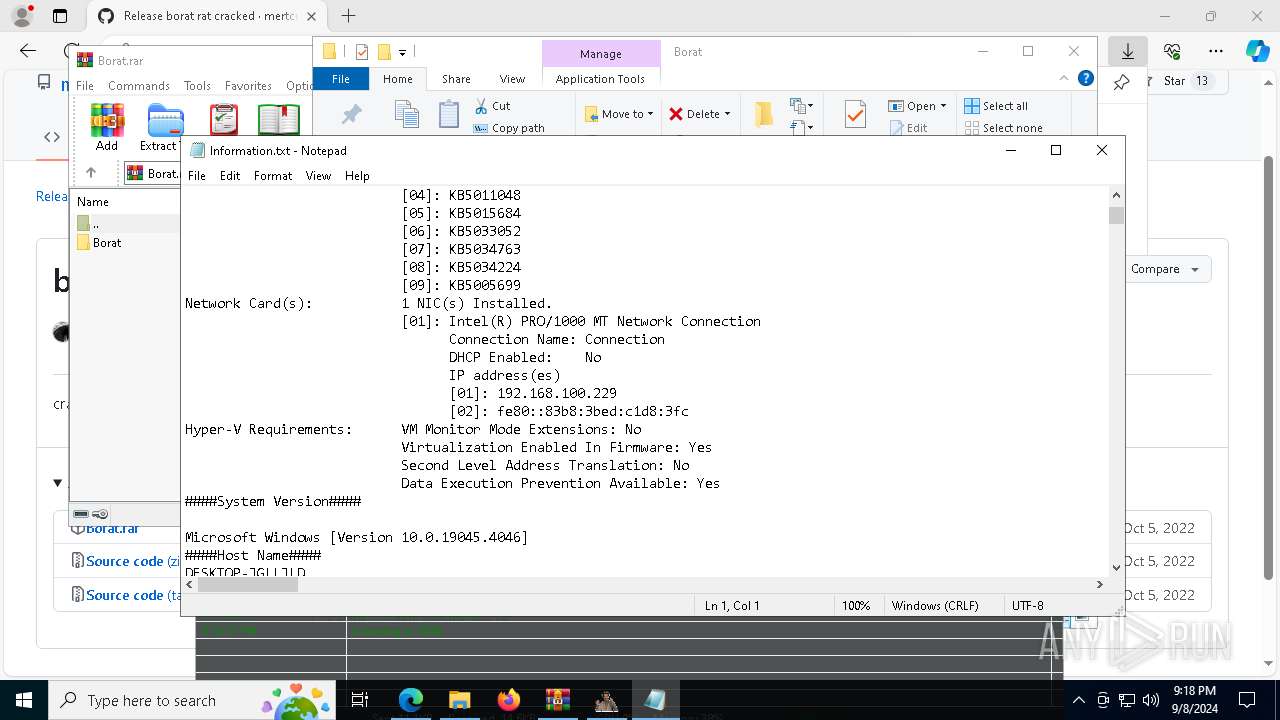
Task: Open File Explorer from the taskbar
Action: tap(459, 700)
